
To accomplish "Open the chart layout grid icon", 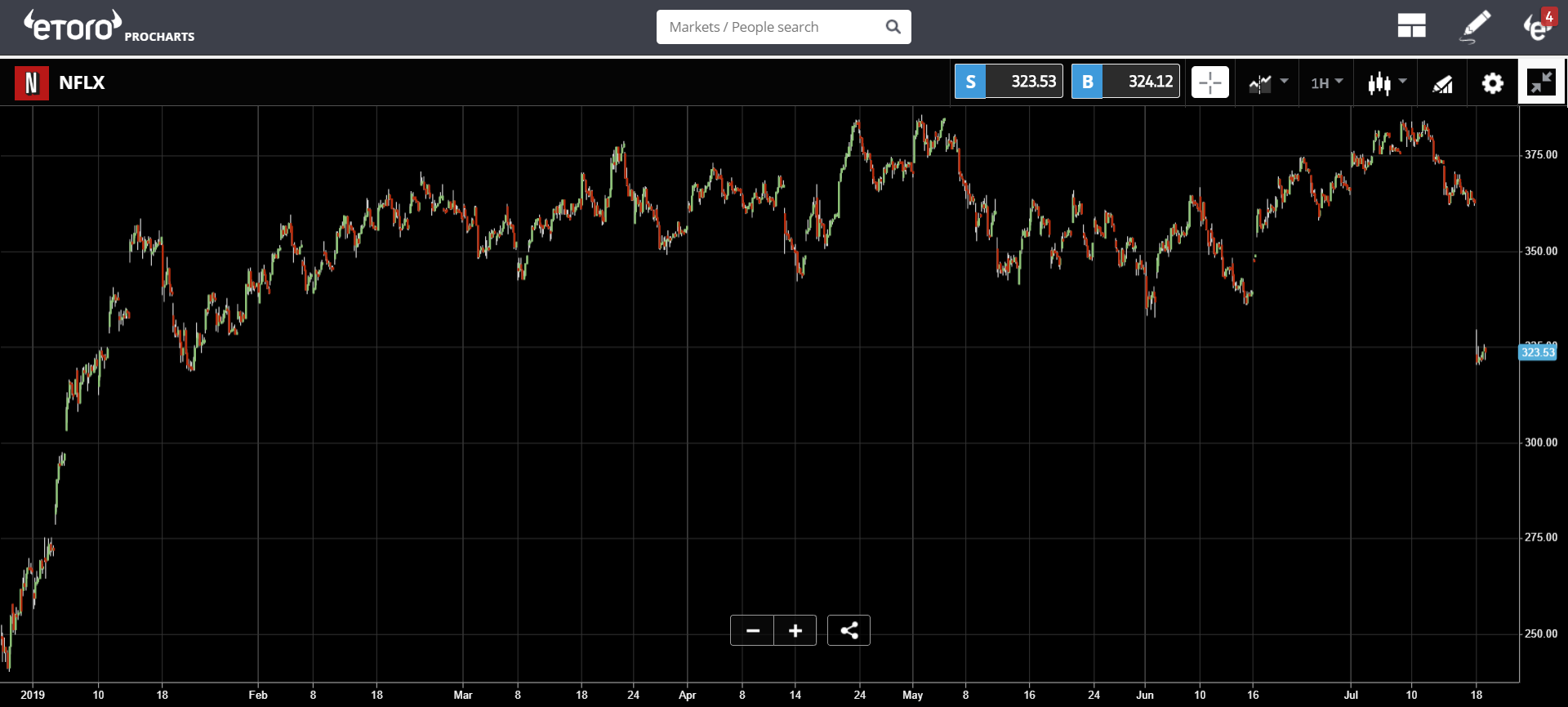I will click(1411, 26).
